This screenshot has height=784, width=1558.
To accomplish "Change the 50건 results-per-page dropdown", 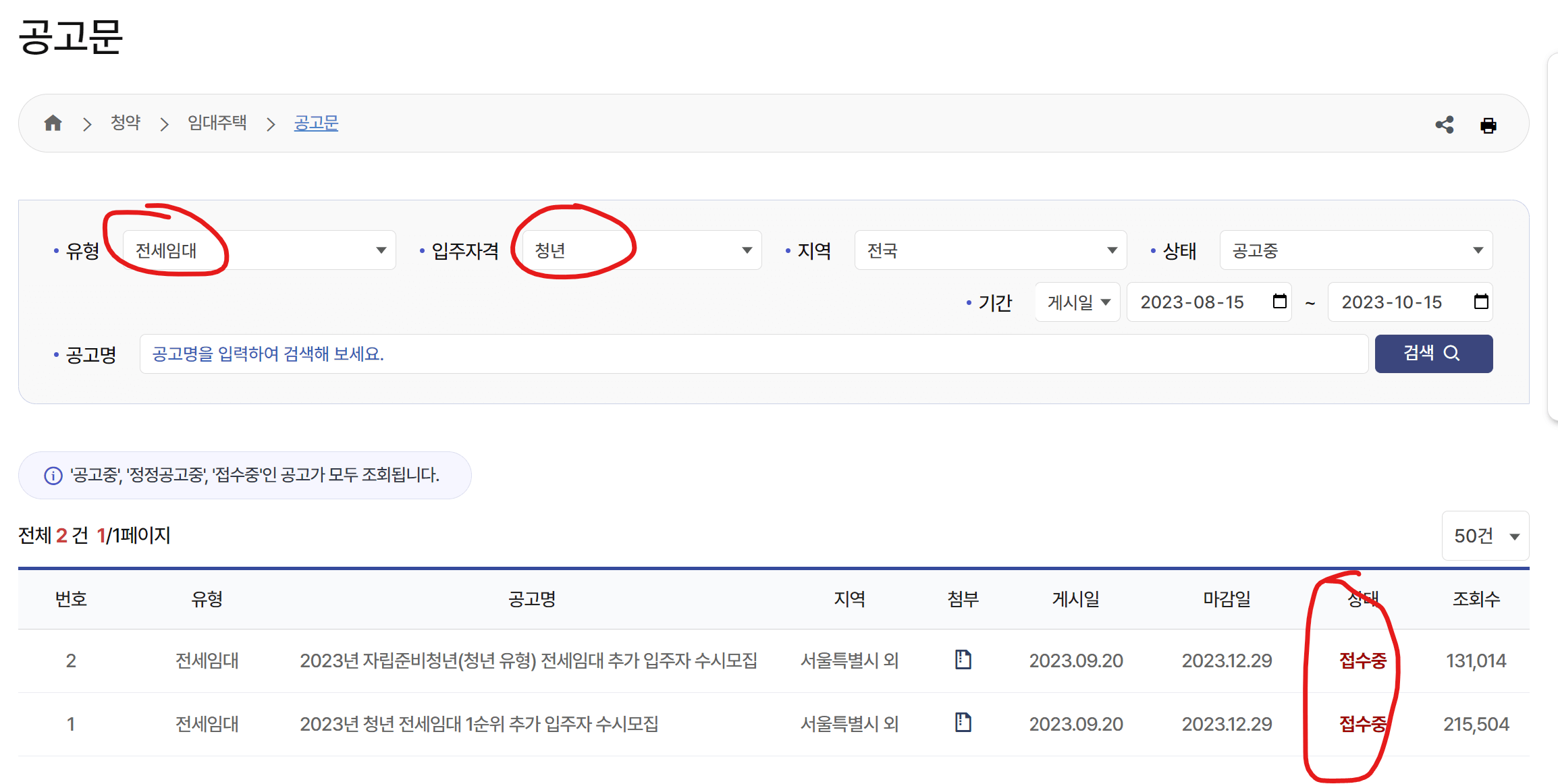I will coord(1485,536).
